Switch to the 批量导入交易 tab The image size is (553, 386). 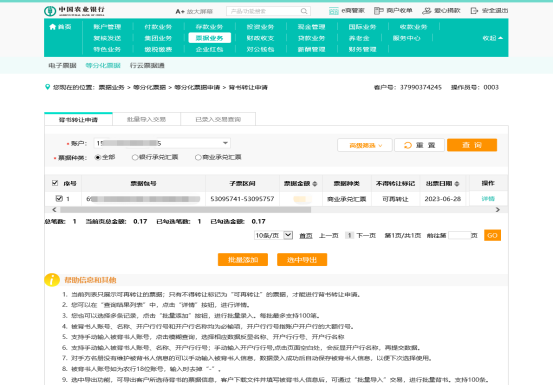[146, 119]
